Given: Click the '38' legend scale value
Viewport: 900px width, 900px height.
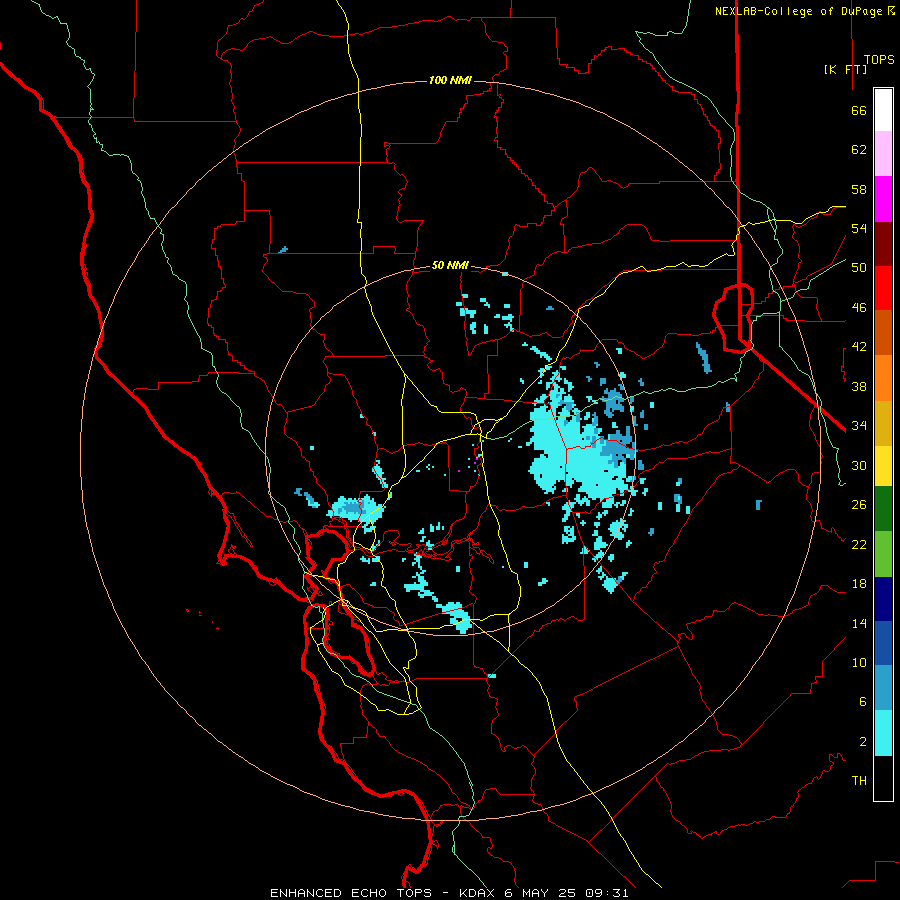Looking at the screenshot, I should 859,386.
